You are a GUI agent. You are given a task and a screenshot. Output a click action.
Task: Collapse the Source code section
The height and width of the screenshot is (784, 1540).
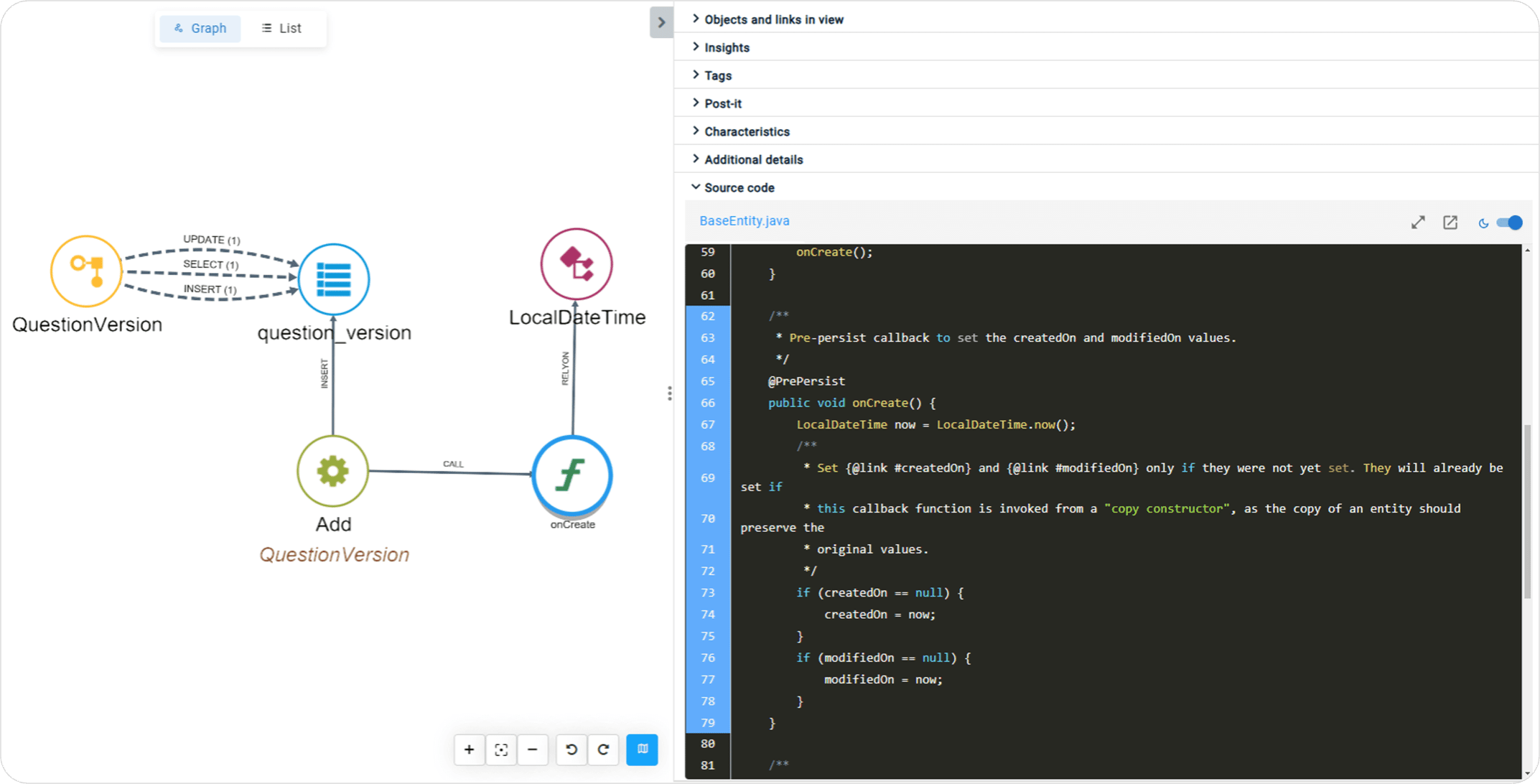click(x=739, y=187)
